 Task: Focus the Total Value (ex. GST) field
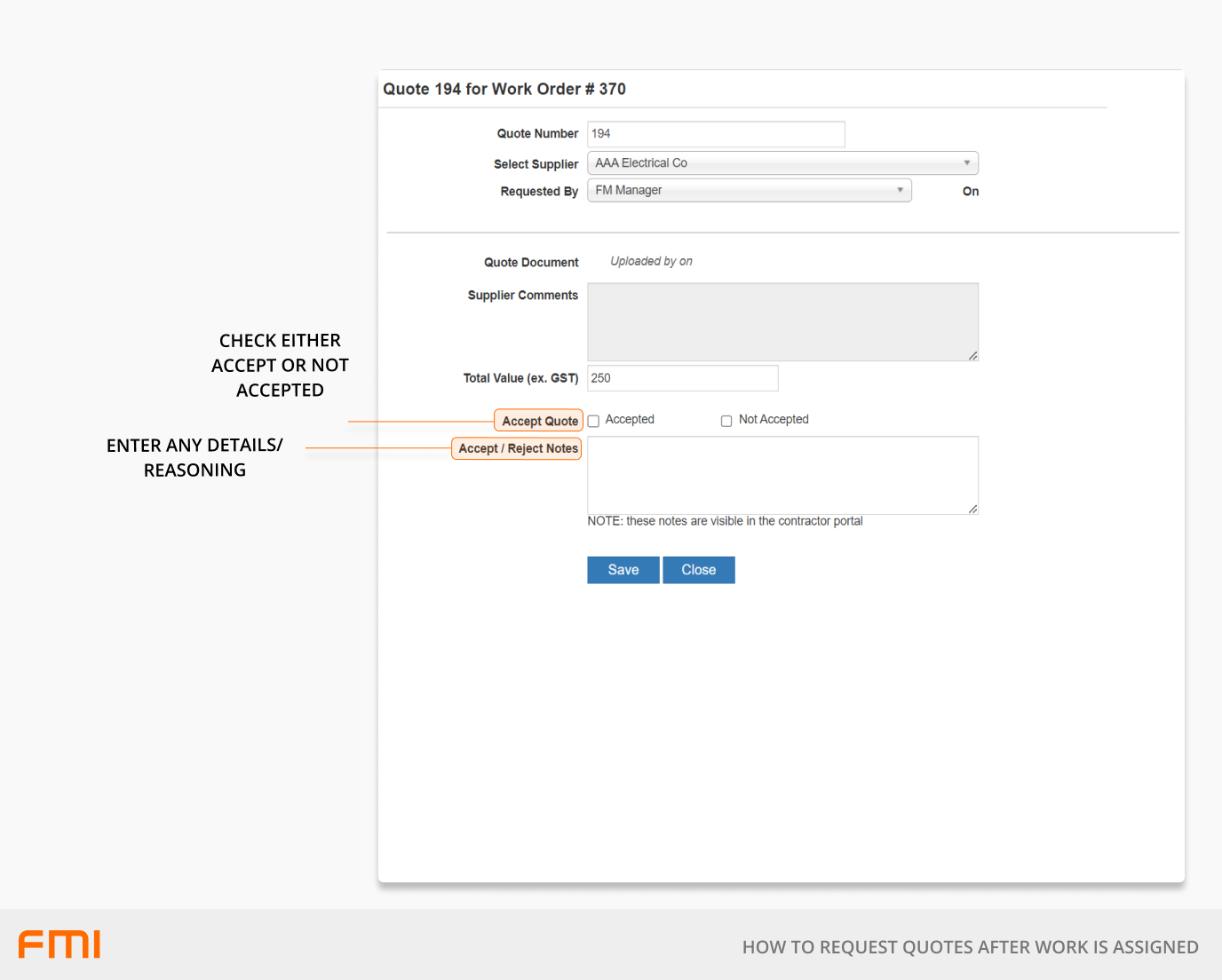(682, 378)
